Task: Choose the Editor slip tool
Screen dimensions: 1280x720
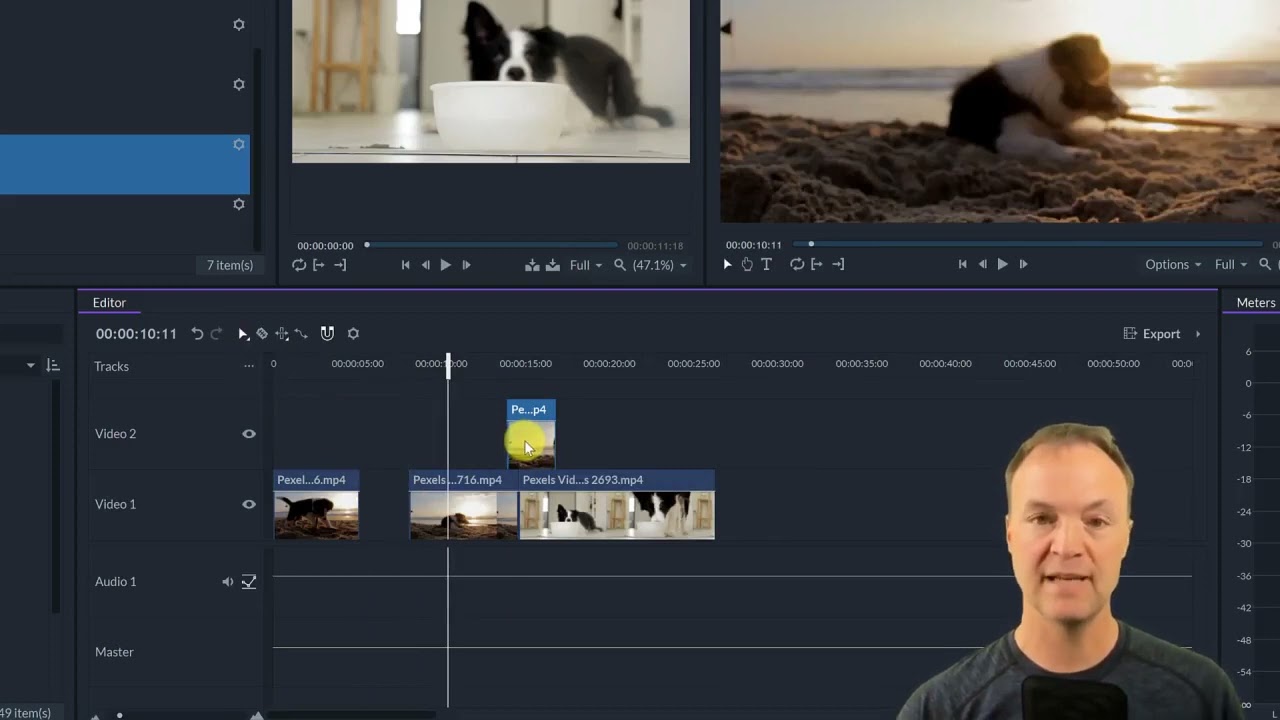Action: pos(282,334)
